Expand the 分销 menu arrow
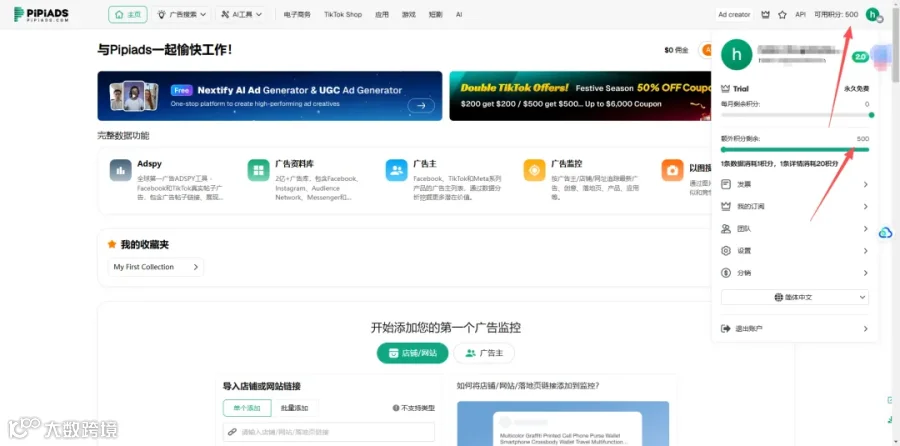 [866, 273]
